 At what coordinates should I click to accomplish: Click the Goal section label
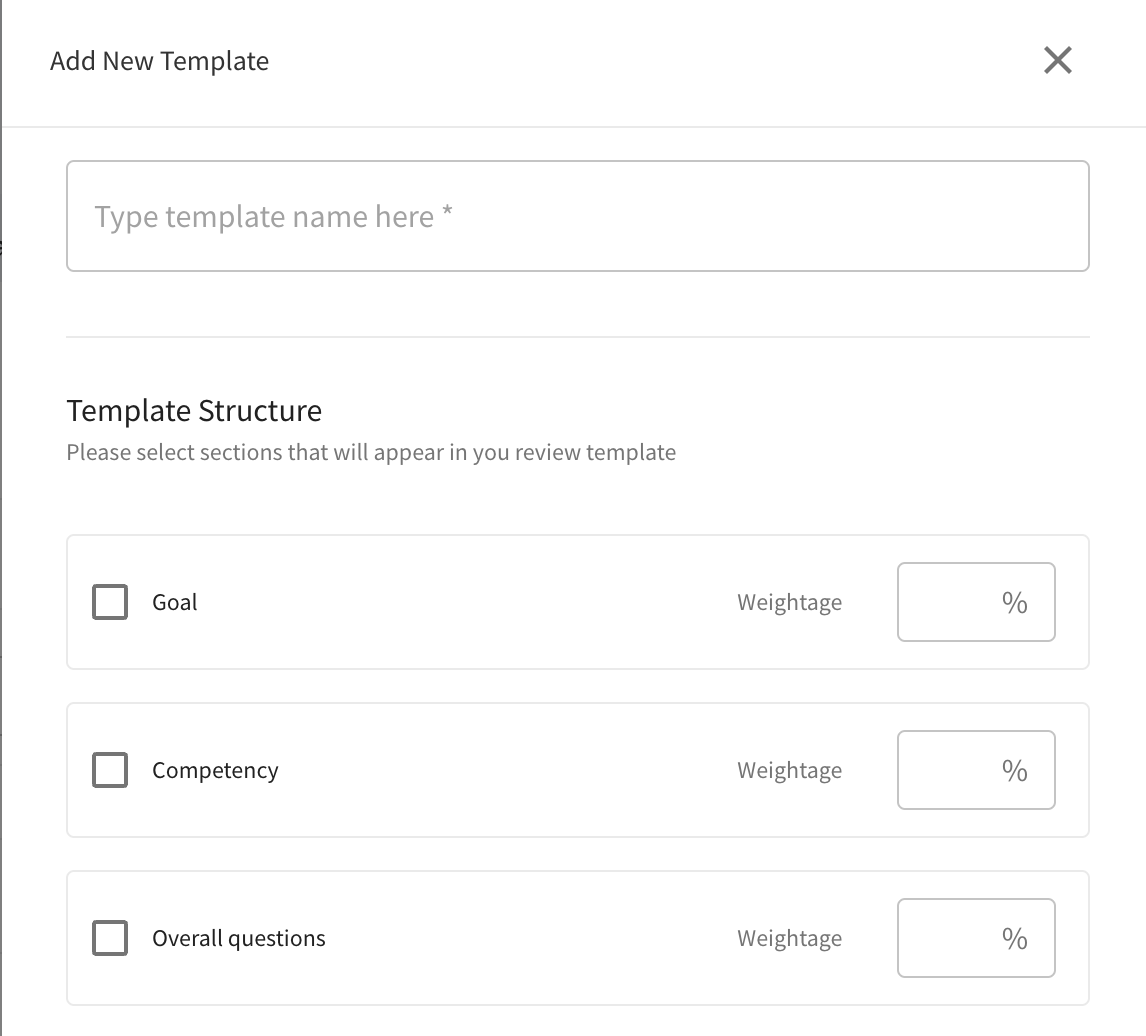175,602
